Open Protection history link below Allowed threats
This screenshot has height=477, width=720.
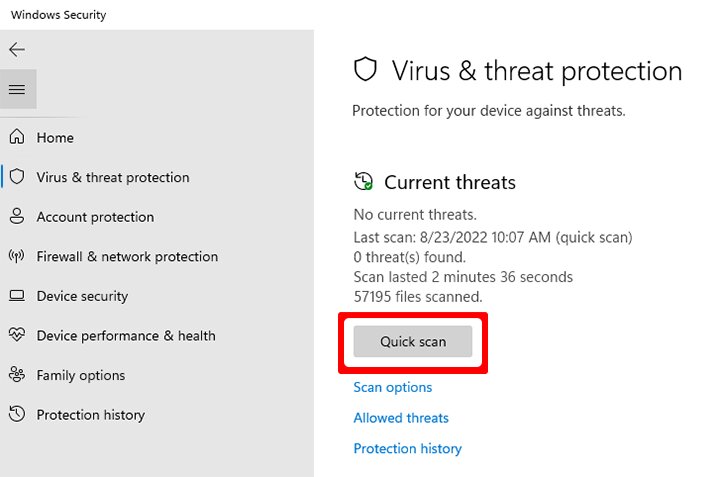point(408,449)
